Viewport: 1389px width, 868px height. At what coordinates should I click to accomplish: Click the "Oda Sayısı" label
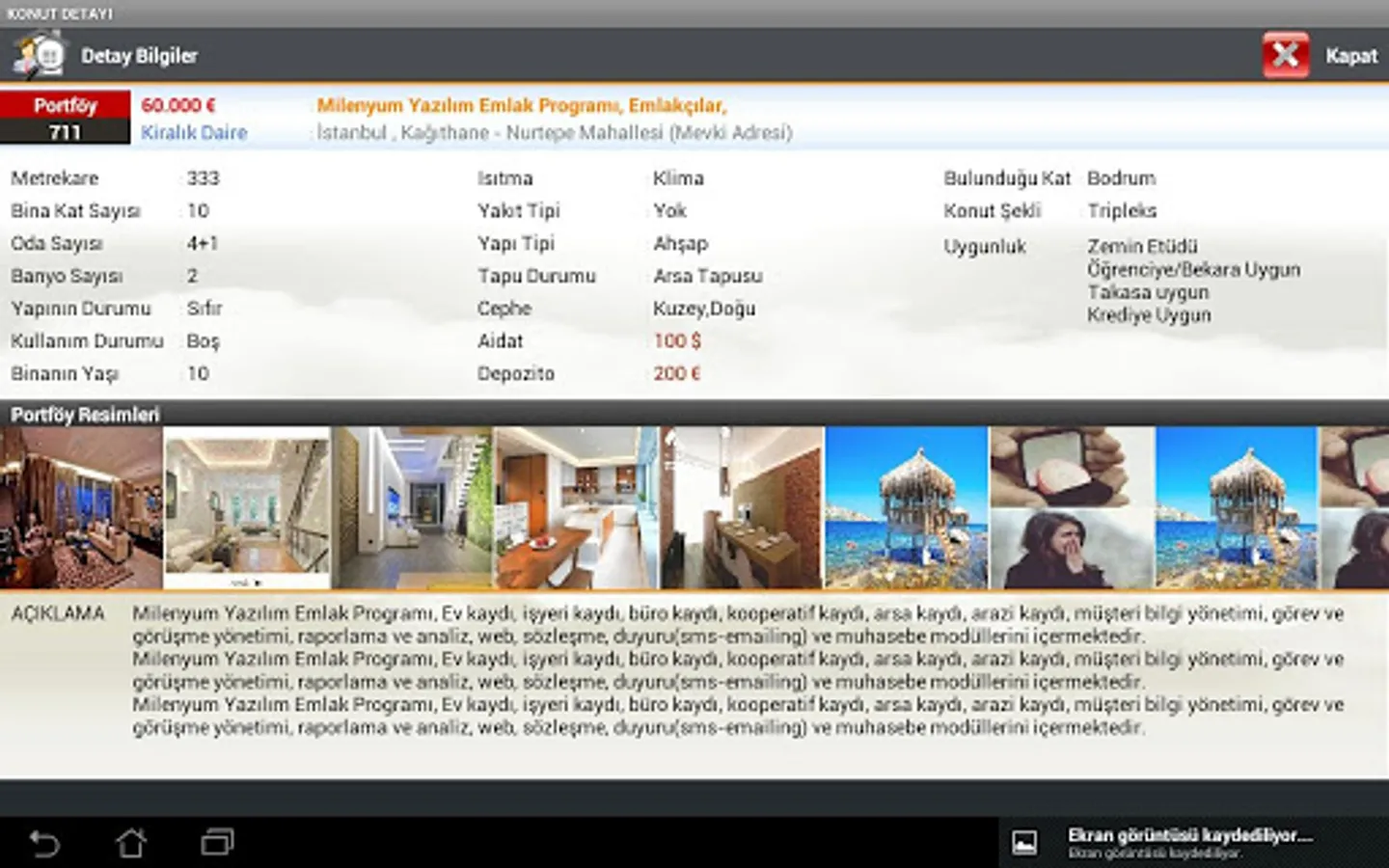(x=57, y=244)
